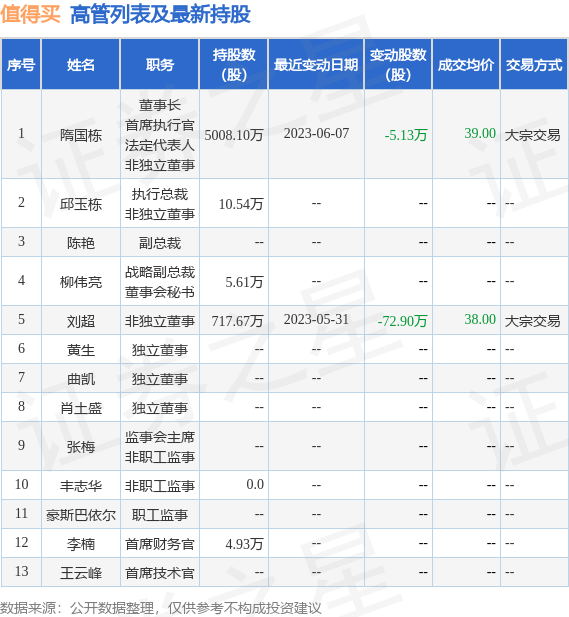Click the name 刘超
The height and width of the screenshot is (617, 569).
pos(81,321)
